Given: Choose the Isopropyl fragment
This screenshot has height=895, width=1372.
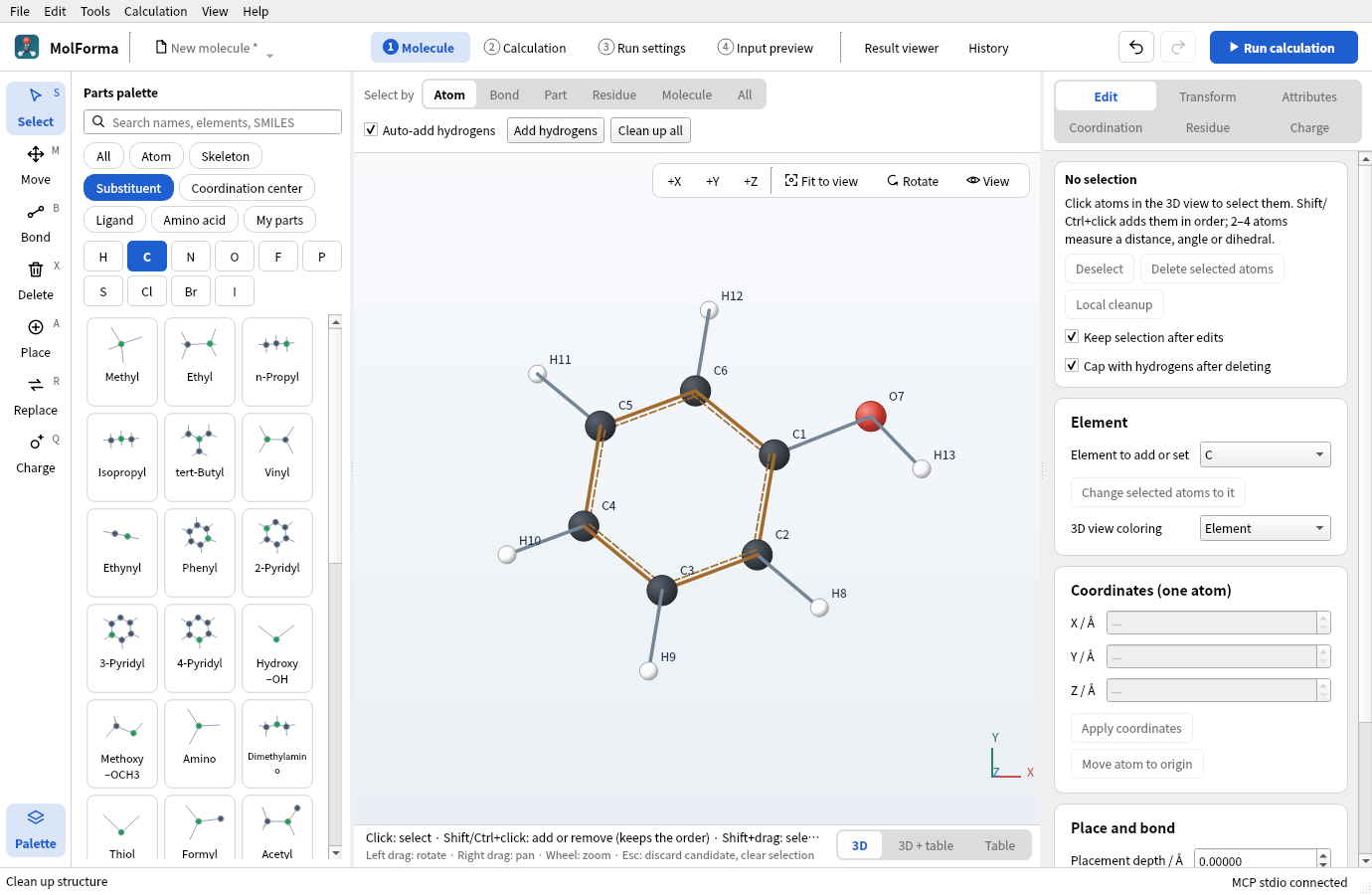Looking at the screenshot, I should 122,456.
